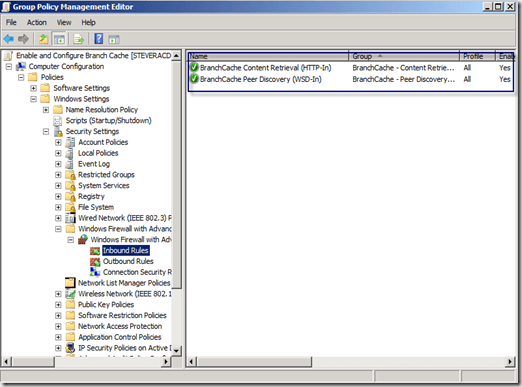This screenshot has width=522, height=387.
Task: Click the Export List toolbar icon
Action: (79, 39)
